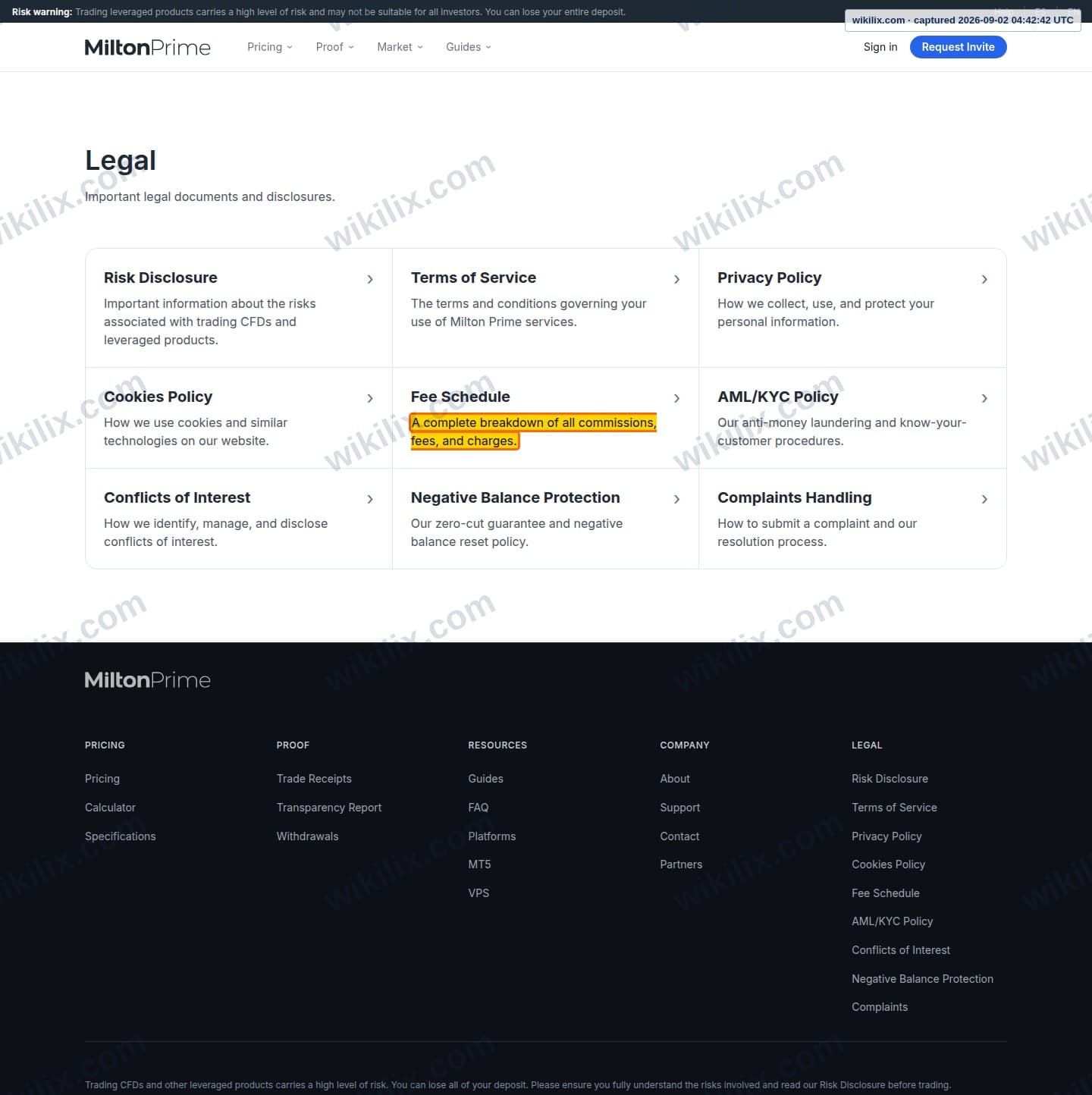Click the "COMPANY" footer column heading
Viewport: 1092px width, 1095px height.
coord(685,745)
